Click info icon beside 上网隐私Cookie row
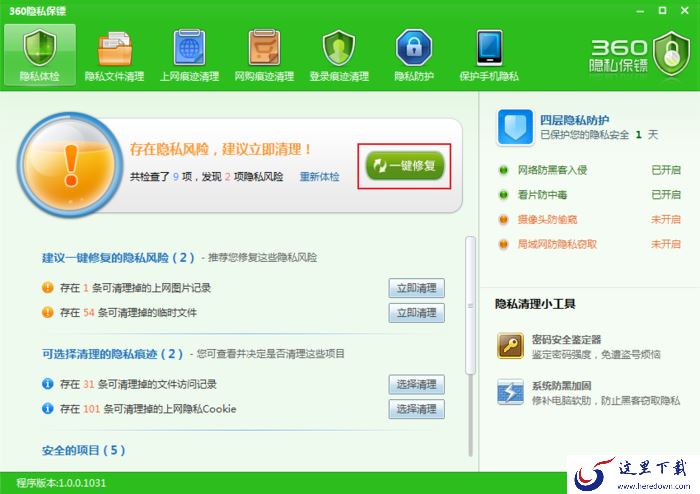The height and width of the screenshot is (494, 700). tap(48, 408)
